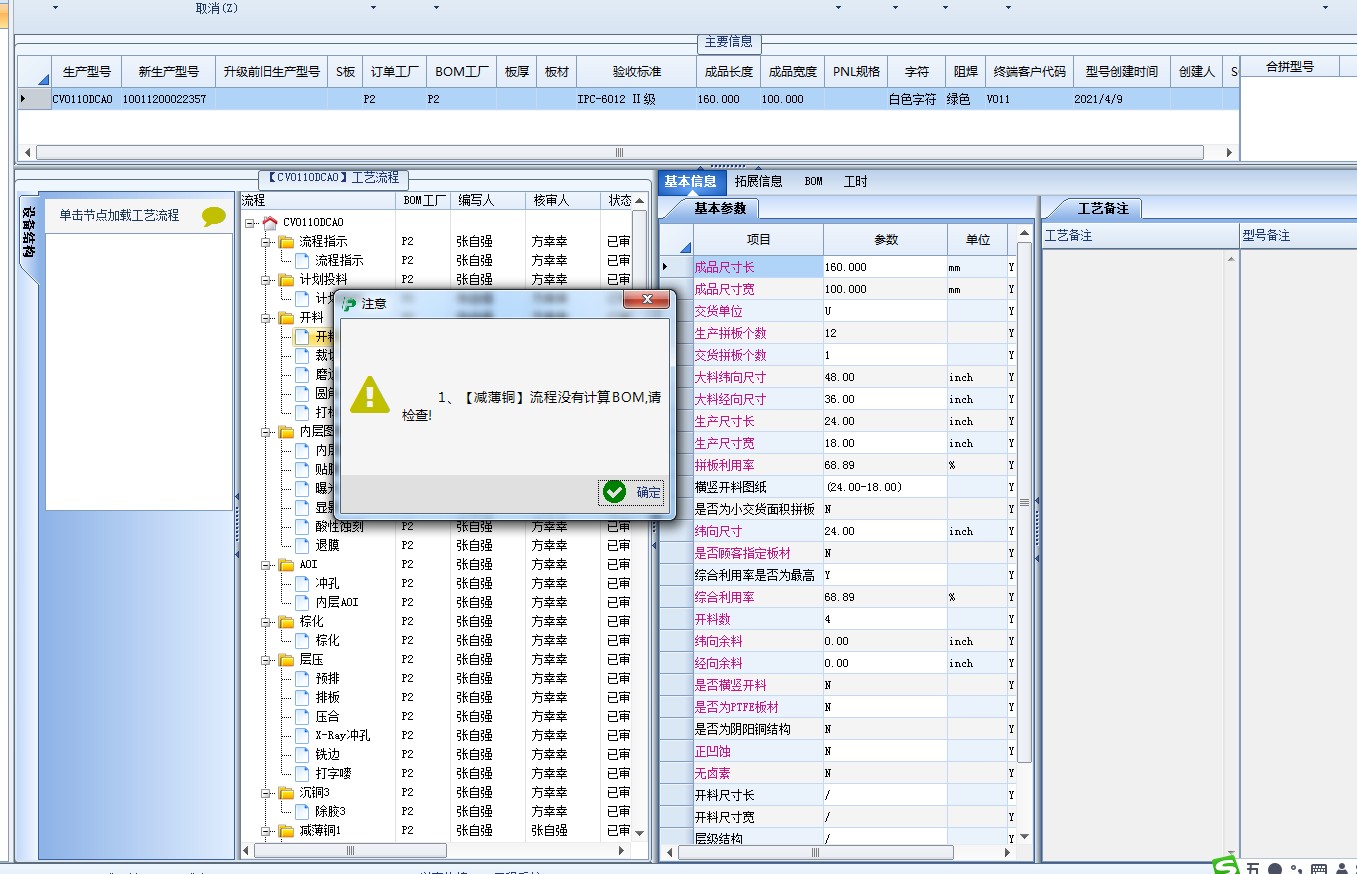Select the 基本参数 sub-tab

point(719,208)
